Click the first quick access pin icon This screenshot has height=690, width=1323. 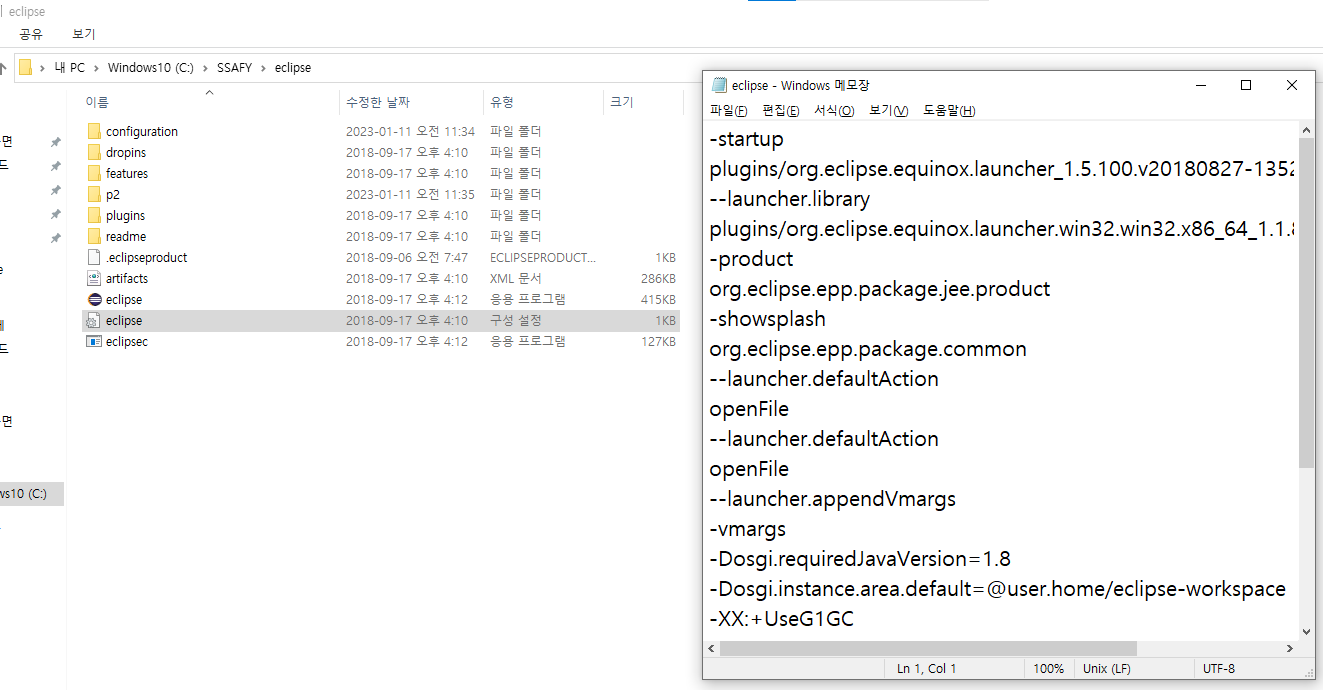[x=56, y=142]
